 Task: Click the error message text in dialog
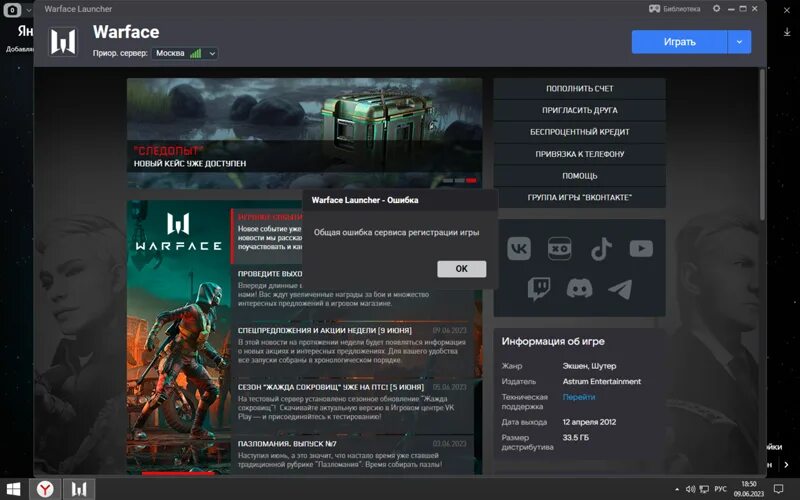coord(396,232)
